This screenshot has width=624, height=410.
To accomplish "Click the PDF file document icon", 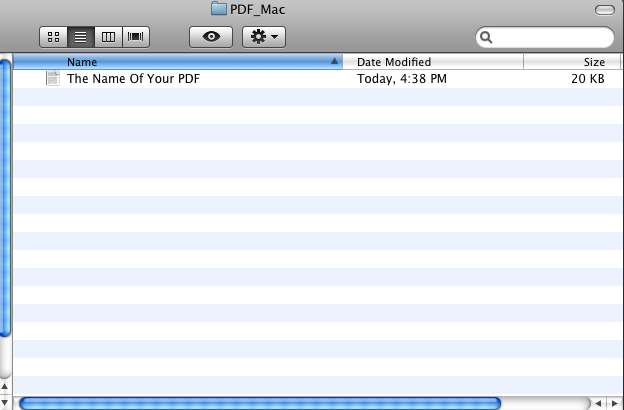I will click(53, 78).
